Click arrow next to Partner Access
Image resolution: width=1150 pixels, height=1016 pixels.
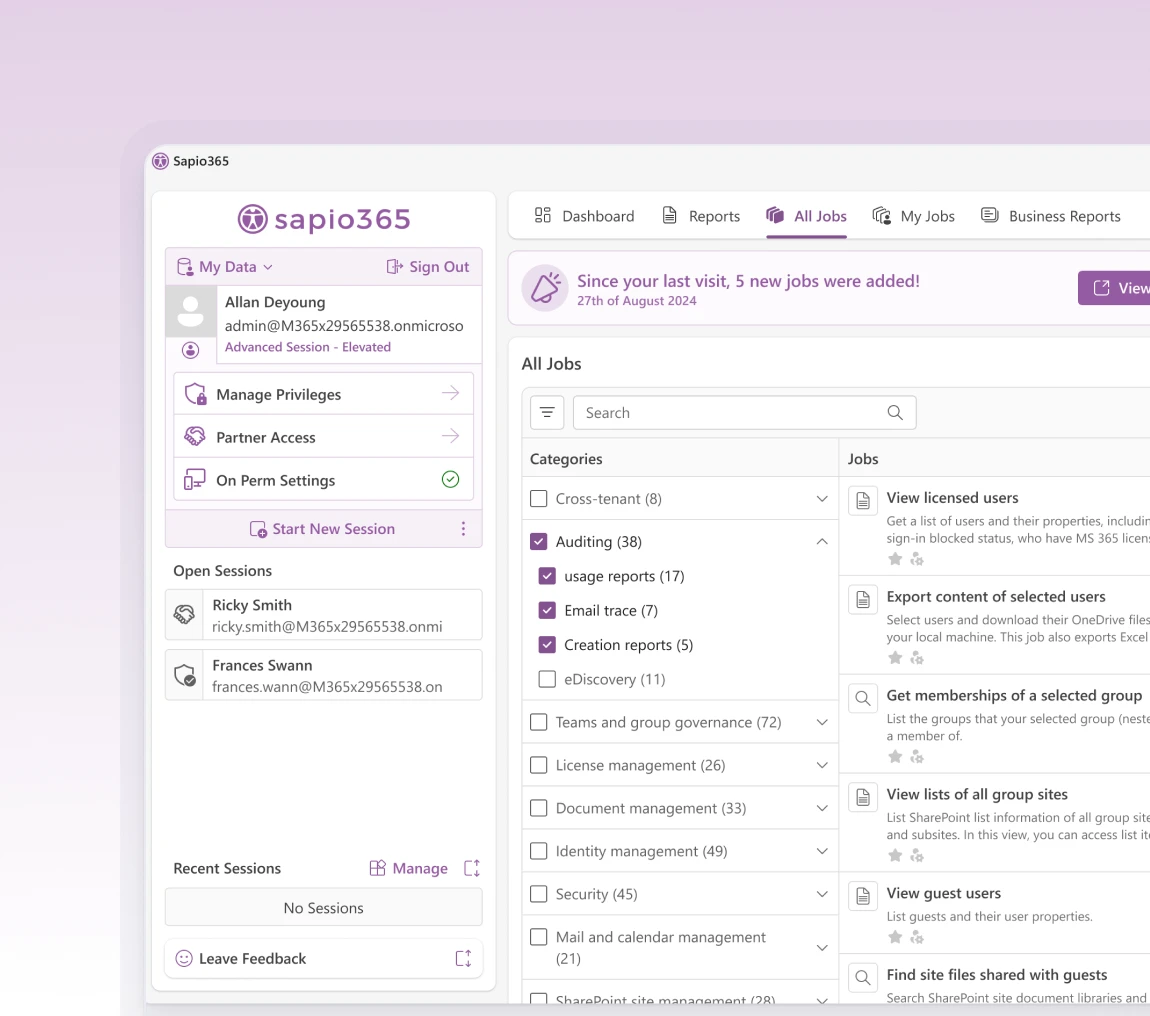coord(450,436)
